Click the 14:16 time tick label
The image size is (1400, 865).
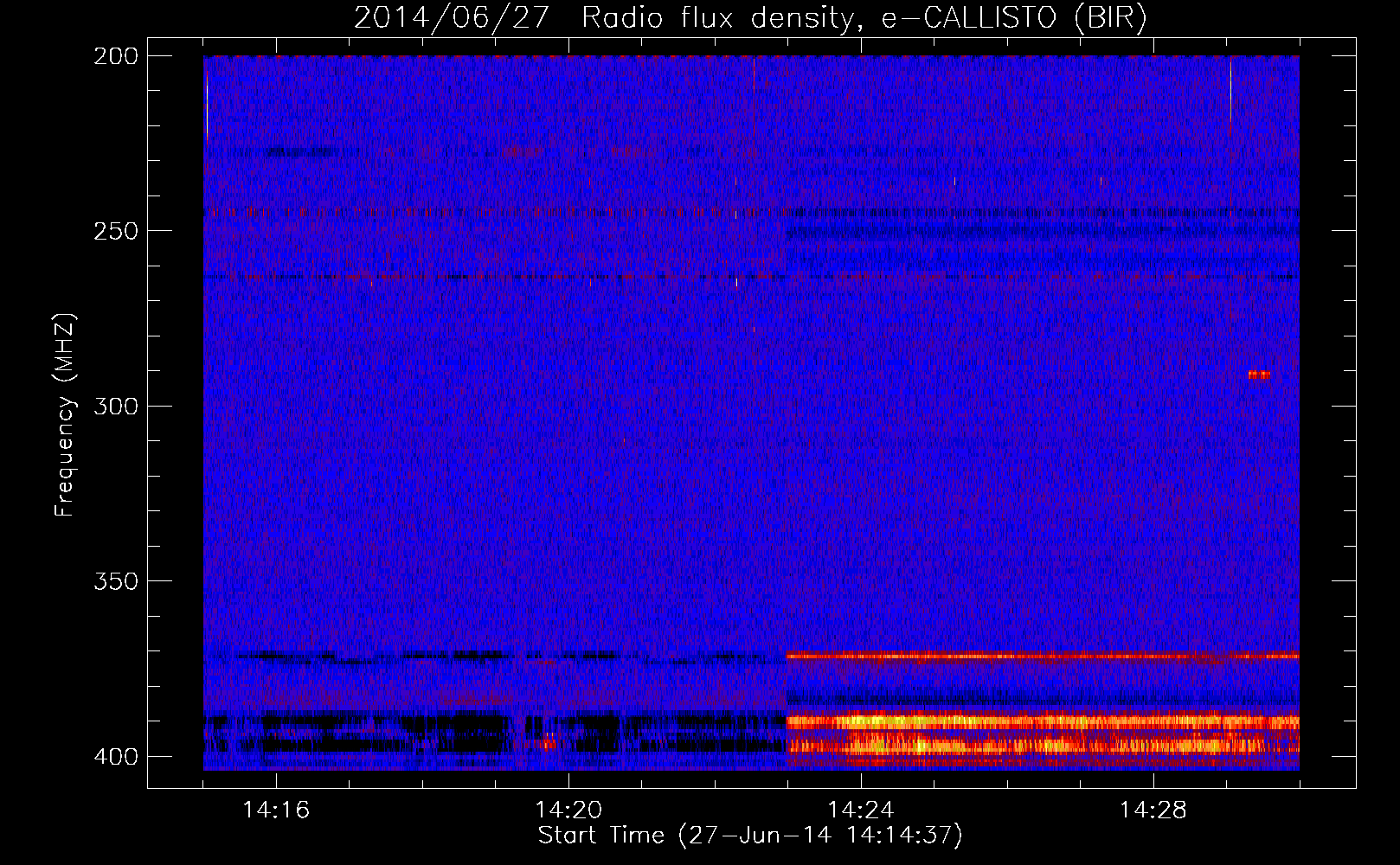coord(276,811)
